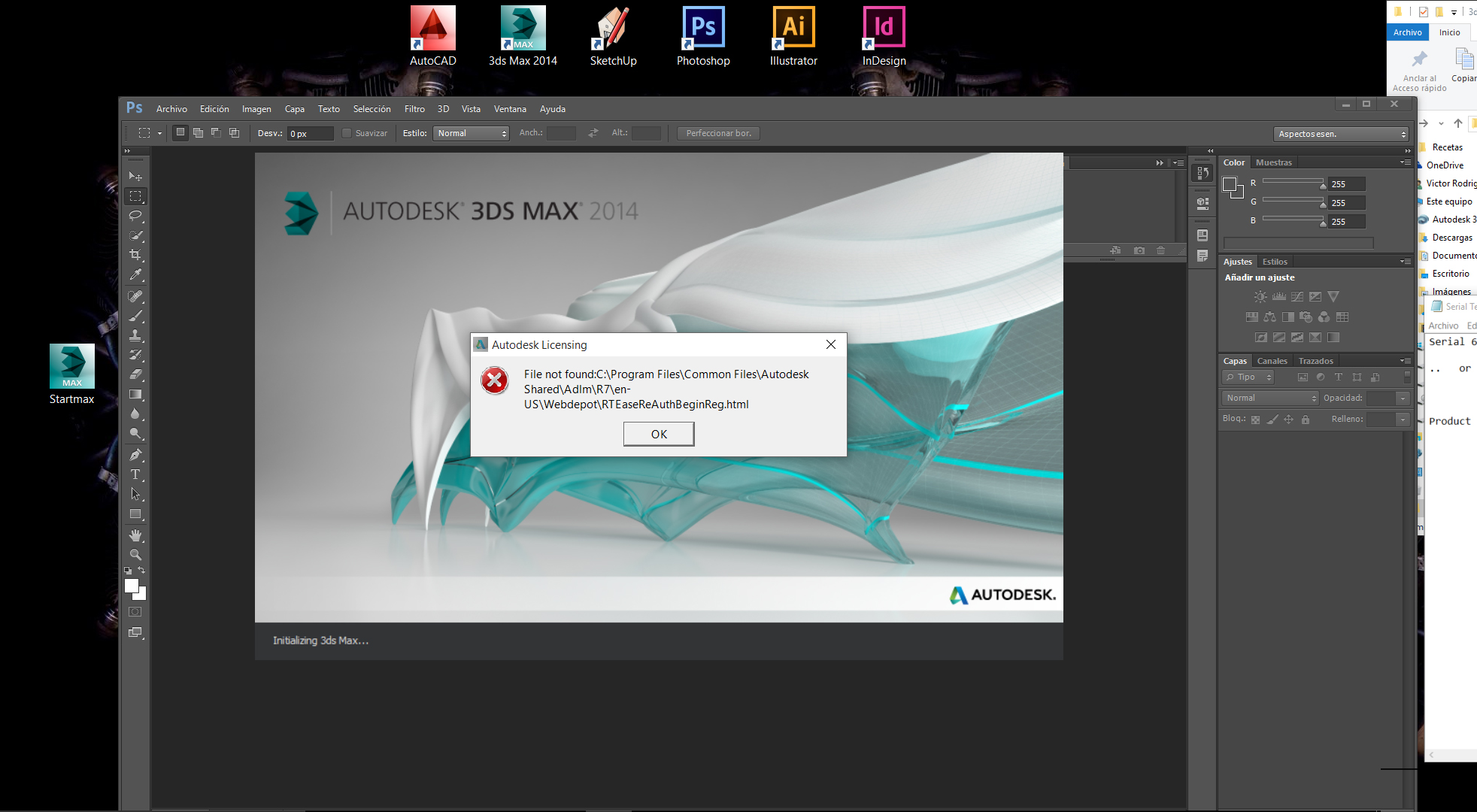1477x812 pixels.
Task: Select the Lasso tool
Action: coord(135,216)
